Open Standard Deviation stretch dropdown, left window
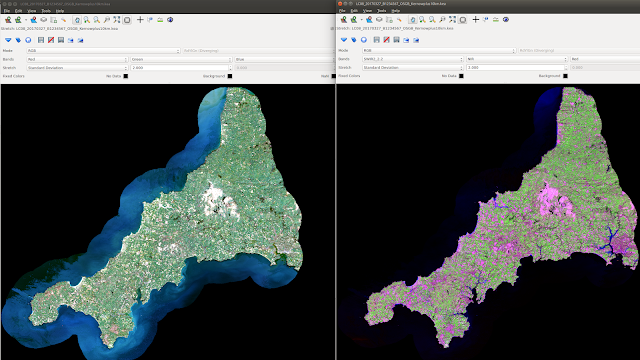The image size is (640, 360). [77, 68]
